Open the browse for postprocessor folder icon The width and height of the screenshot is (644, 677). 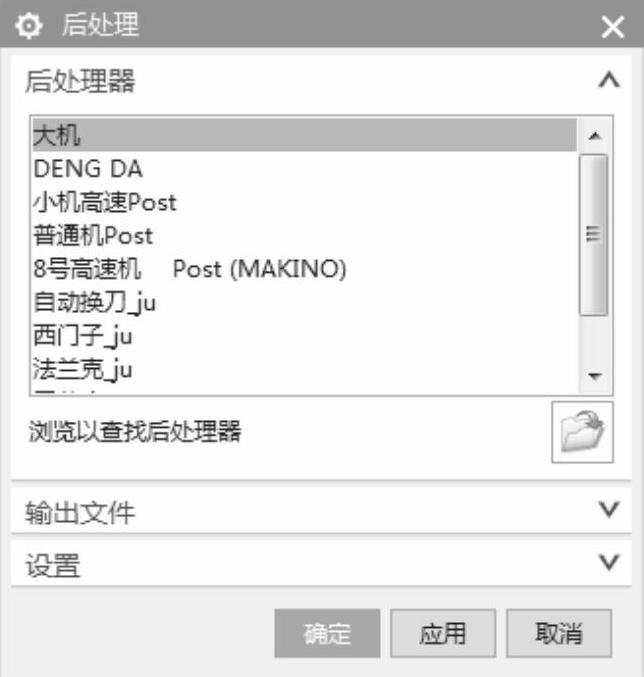(x=582, y=432)
